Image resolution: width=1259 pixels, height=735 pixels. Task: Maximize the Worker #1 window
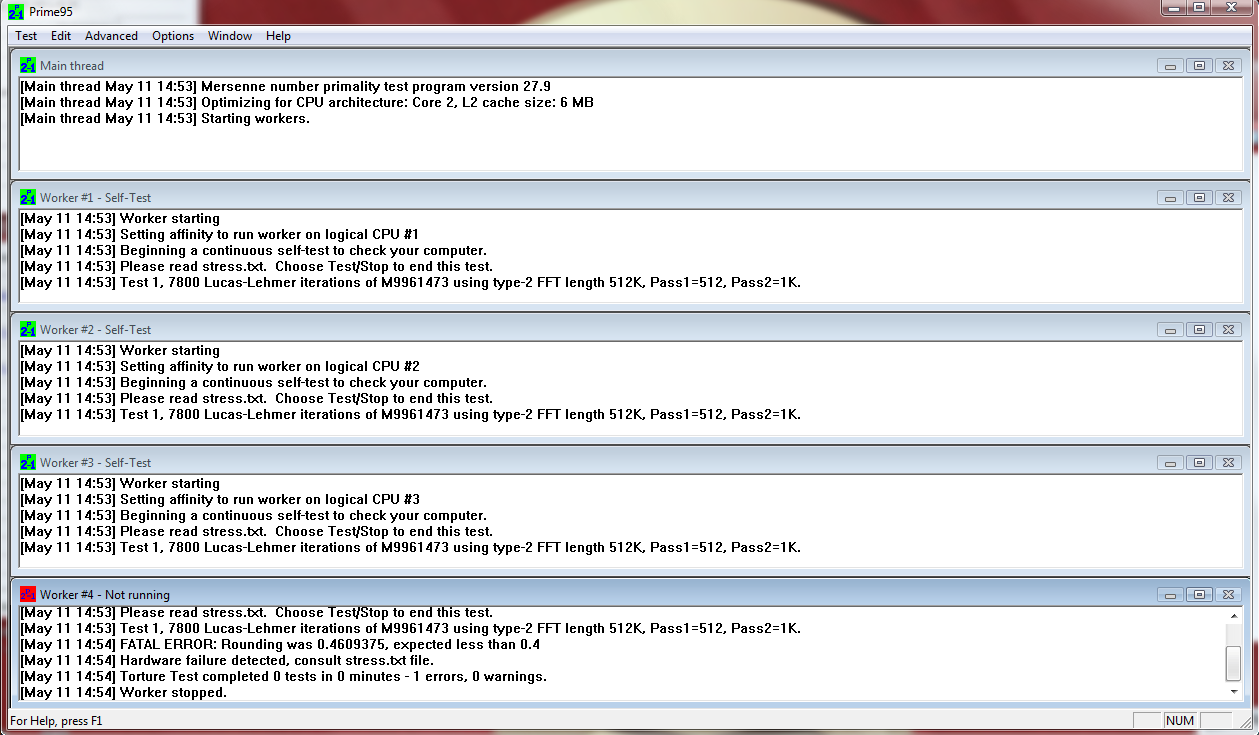point(1199,198)
